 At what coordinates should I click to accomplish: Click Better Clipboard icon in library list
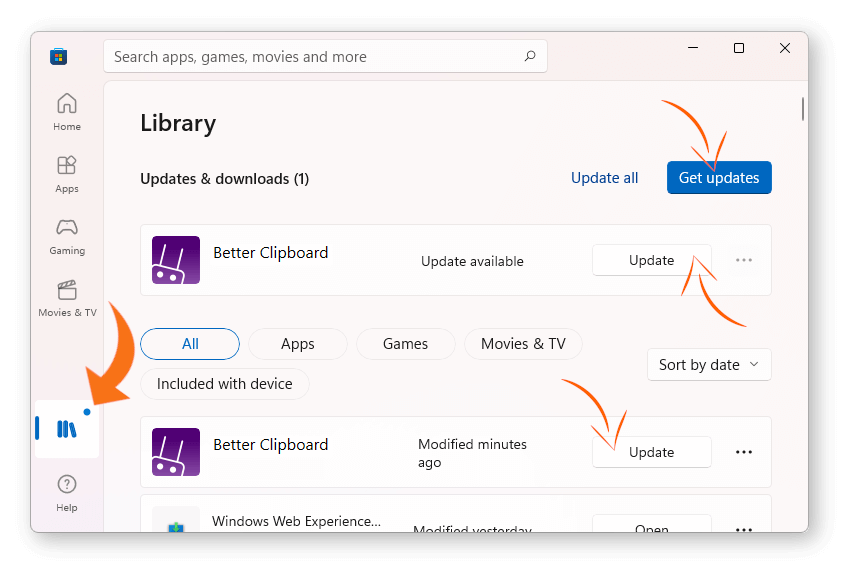tap(176, 452)
